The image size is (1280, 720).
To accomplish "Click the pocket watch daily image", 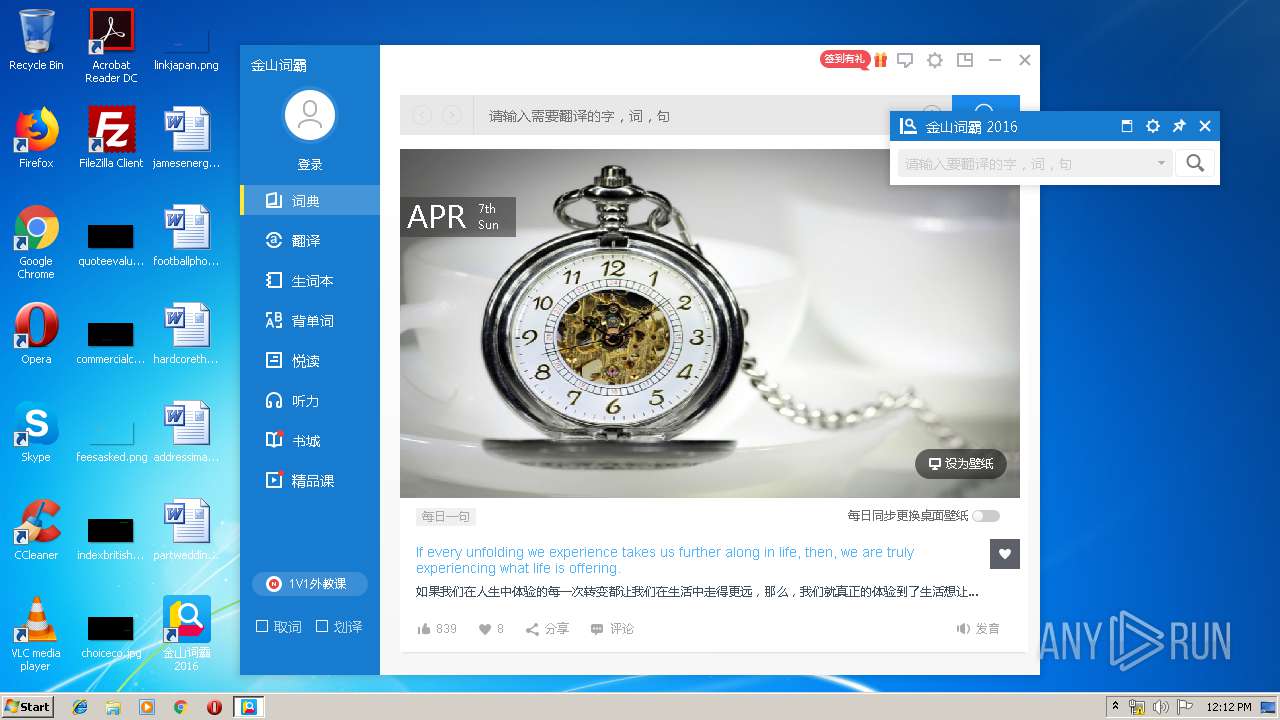I will pos(710,323).
